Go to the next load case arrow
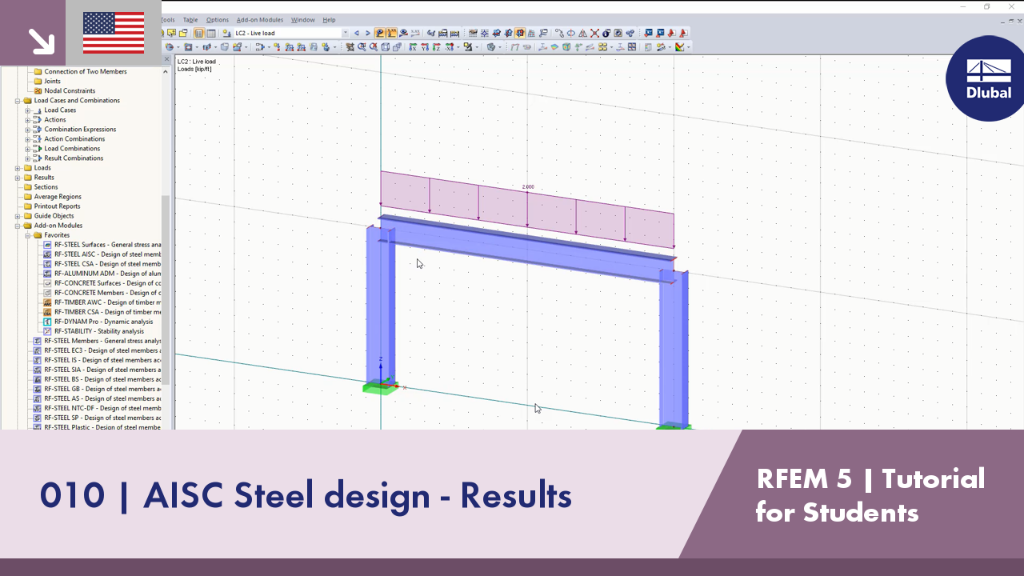 [x=368, y=33]
